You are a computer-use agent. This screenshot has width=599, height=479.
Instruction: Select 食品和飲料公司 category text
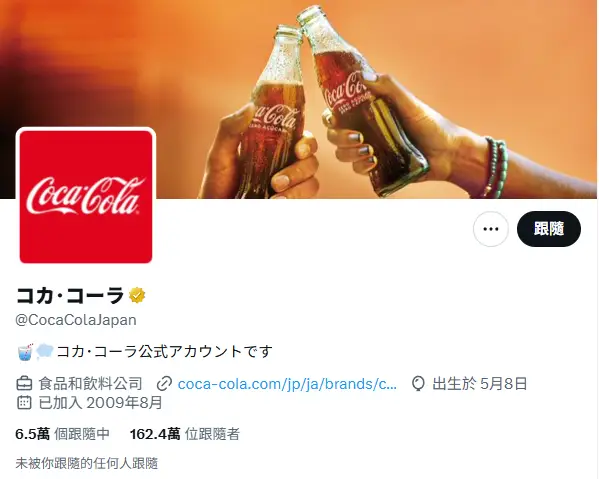click(x=91, y=384)
